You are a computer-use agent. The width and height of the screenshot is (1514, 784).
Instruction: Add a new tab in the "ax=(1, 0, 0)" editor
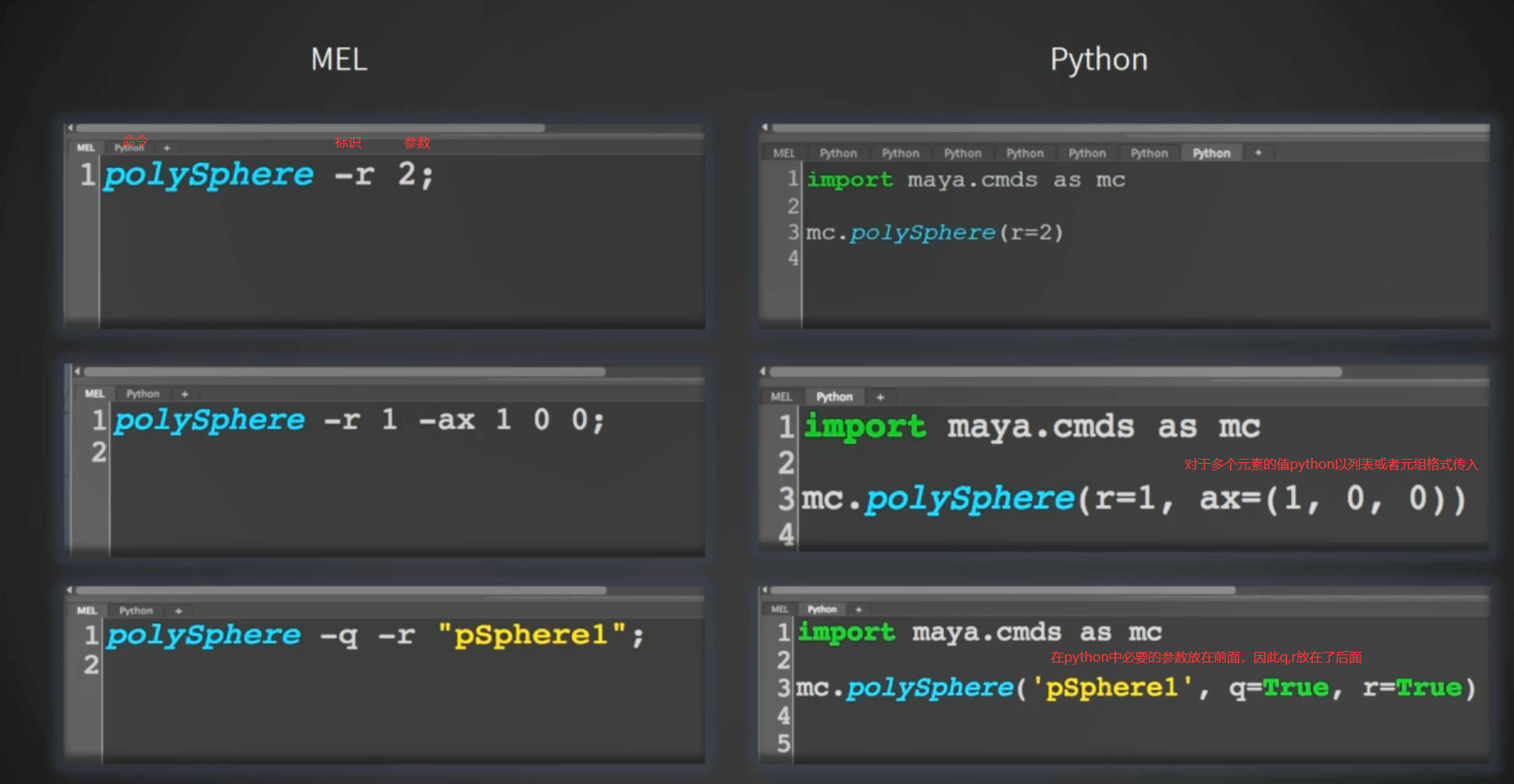[x=880, y=397]
